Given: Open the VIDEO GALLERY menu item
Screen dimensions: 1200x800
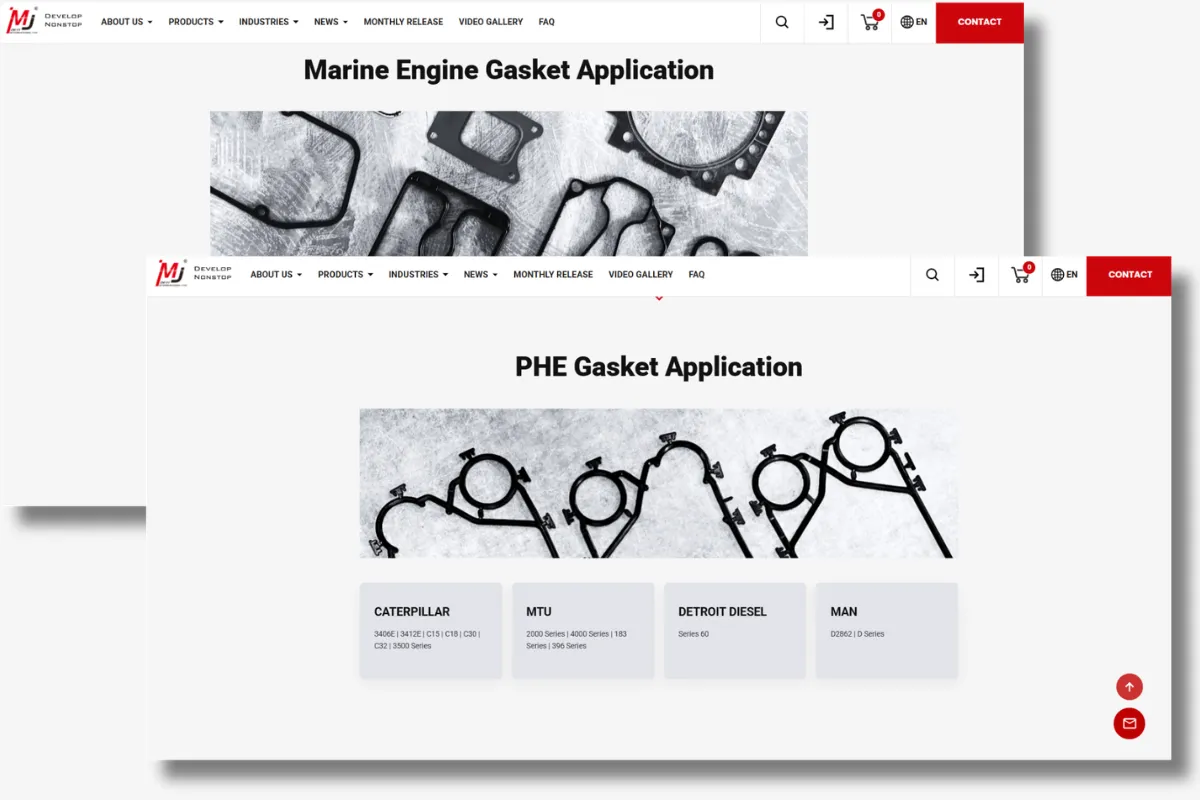Looking at the screenshot, I should pyautogui.click(x=640, y=274).
